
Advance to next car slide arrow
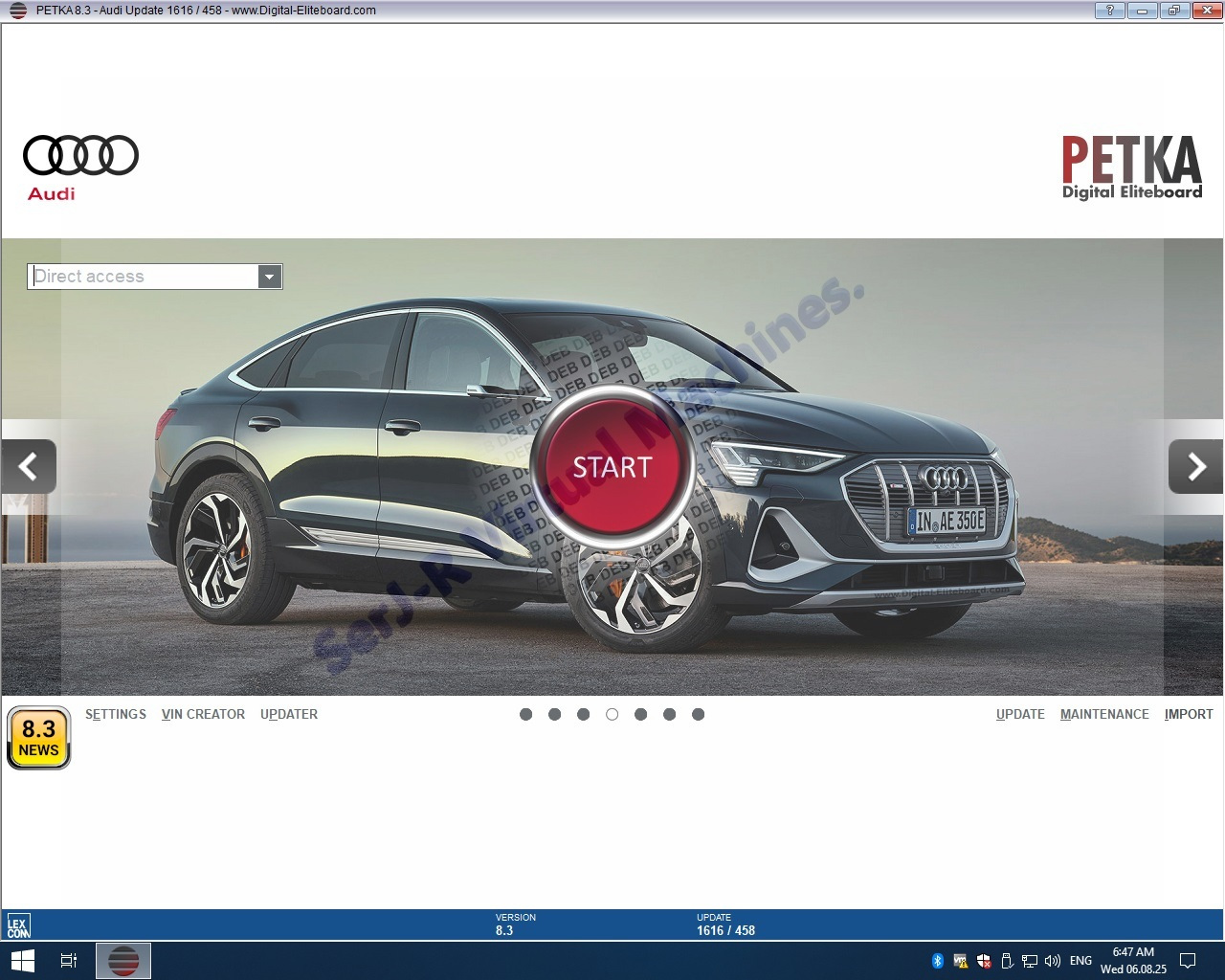pyautogui.click(x=1195, y=467)
